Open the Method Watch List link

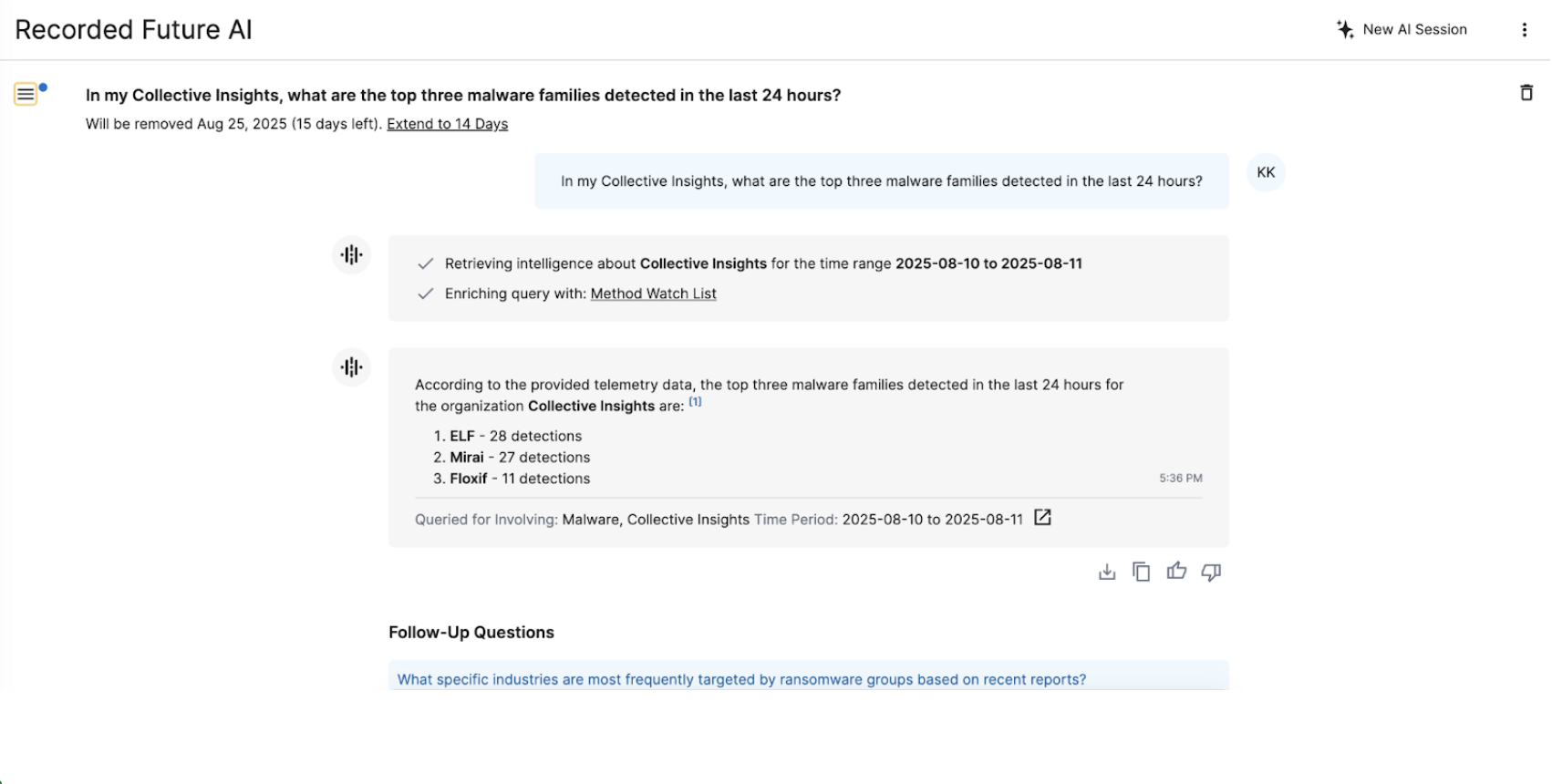pyautogui.click(x=653, y=294)
